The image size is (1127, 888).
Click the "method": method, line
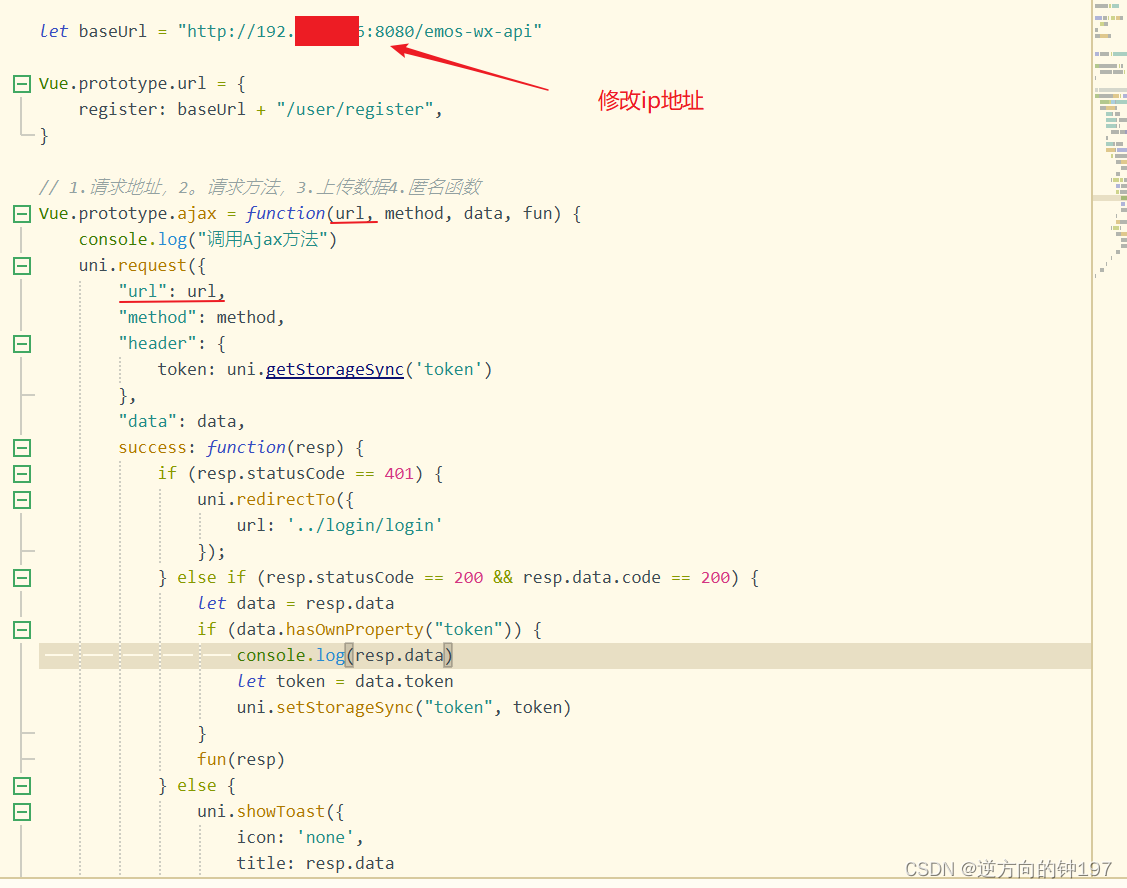pos(201,317)
